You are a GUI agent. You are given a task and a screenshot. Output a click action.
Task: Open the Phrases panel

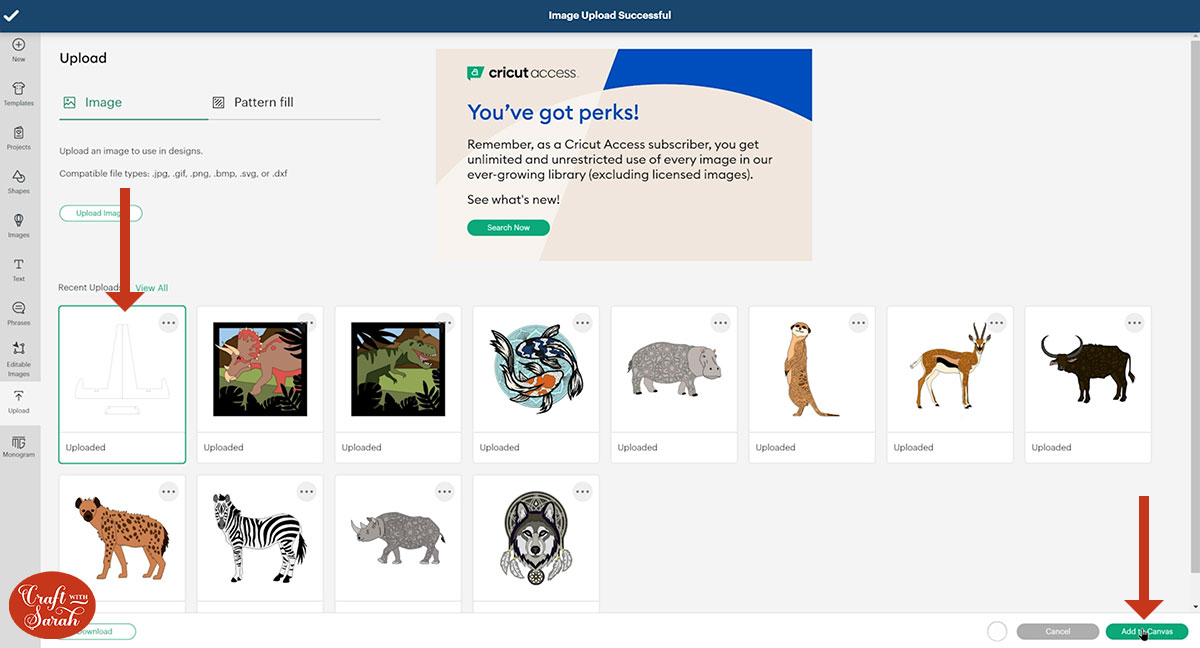tap(18, 313)
